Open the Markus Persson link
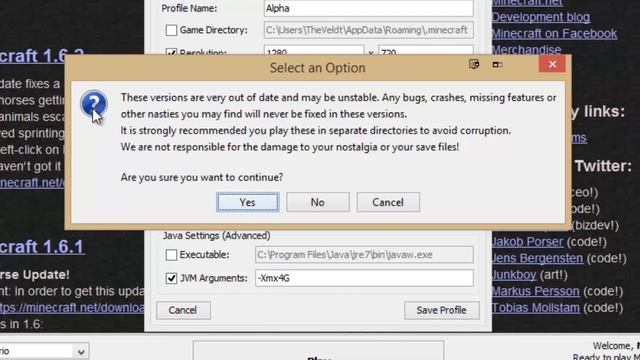Viewport: 640px width, 360px height. pos(535,291)
